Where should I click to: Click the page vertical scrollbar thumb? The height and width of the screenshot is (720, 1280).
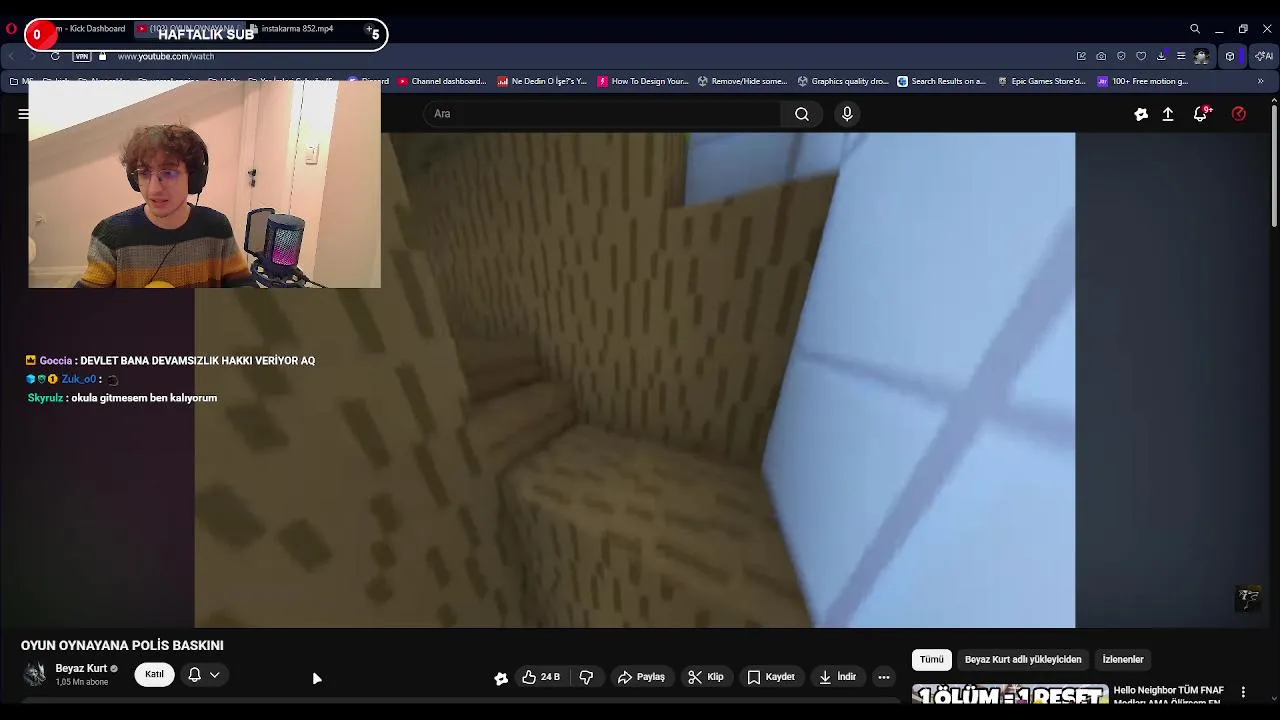[1274, 165]
